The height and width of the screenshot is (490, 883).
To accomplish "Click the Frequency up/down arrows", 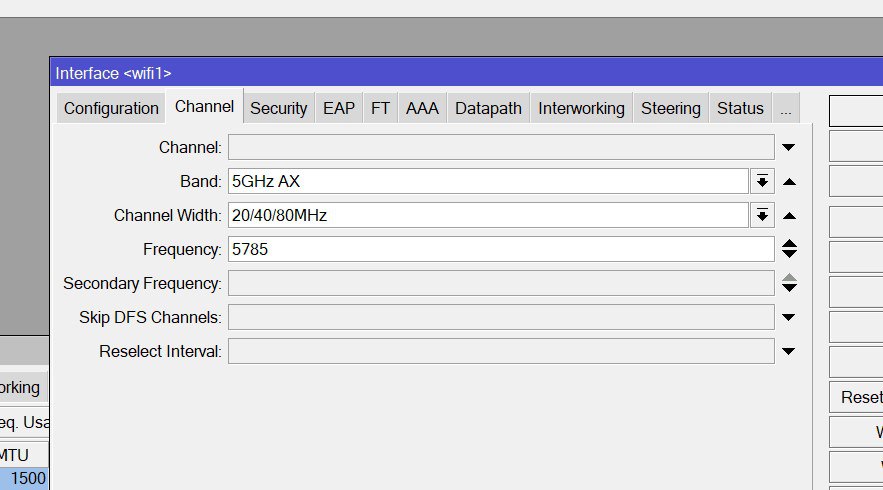I will (790, 249).
